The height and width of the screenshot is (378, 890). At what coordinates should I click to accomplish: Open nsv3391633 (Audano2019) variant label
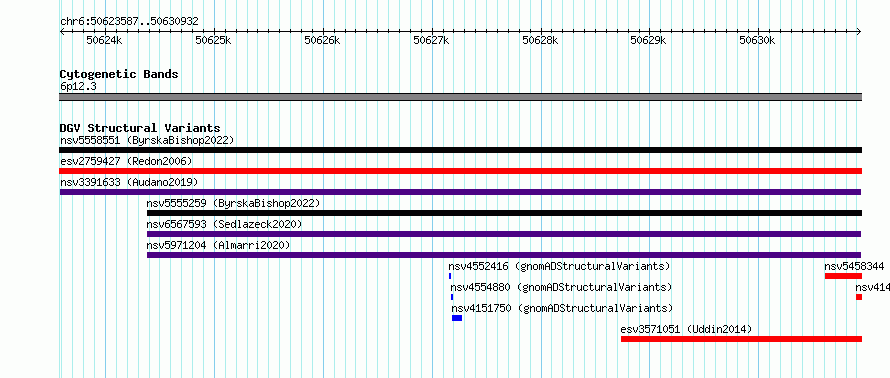click(129, 182)
